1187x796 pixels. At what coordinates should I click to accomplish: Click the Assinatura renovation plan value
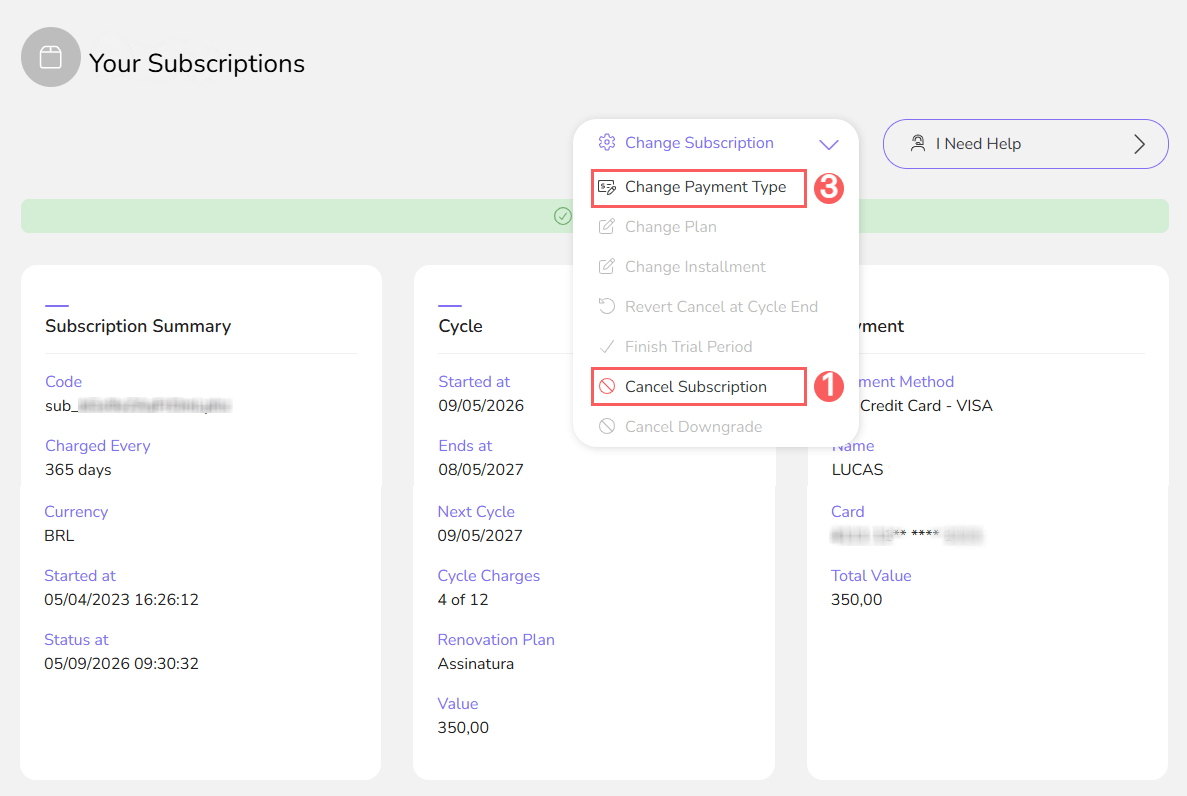coord(475,664)
